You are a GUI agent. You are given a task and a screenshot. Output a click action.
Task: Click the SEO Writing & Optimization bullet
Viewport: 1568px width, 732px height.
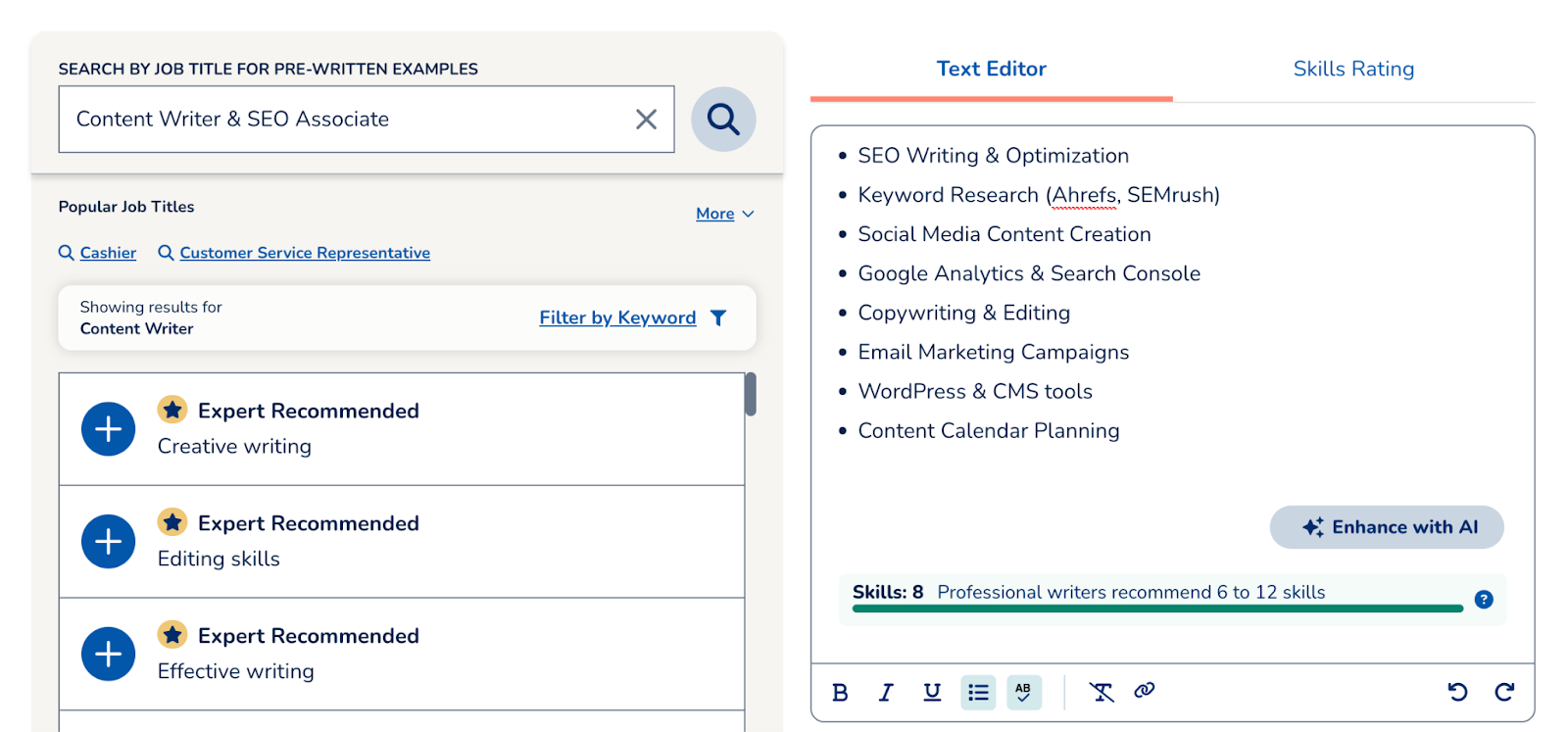pyautogui.click(x=993, y=156)
